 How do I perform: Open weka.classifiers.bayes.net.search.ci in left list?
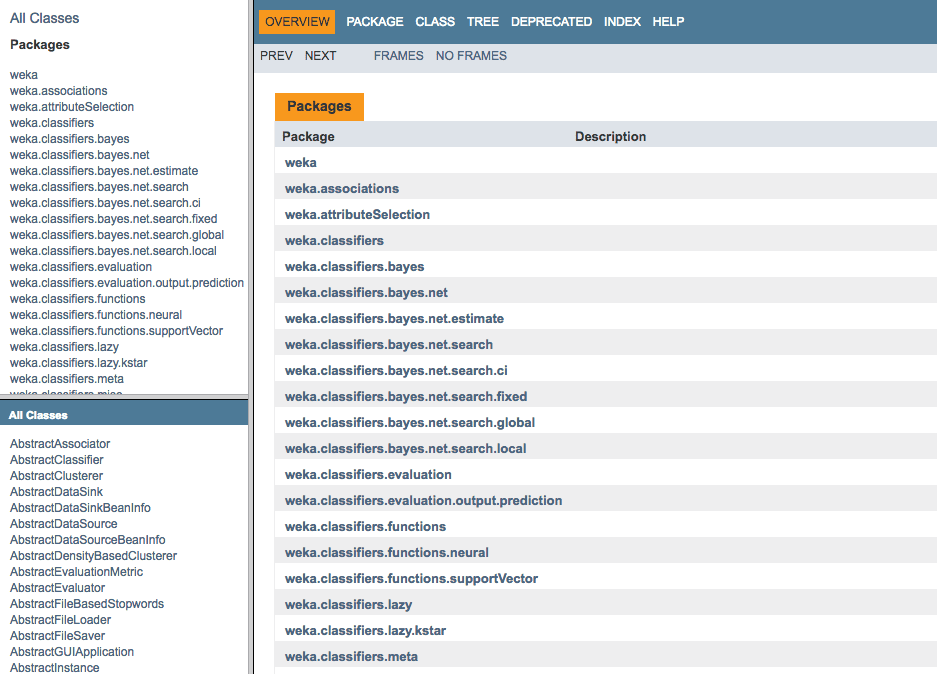[x=105, y=203]
